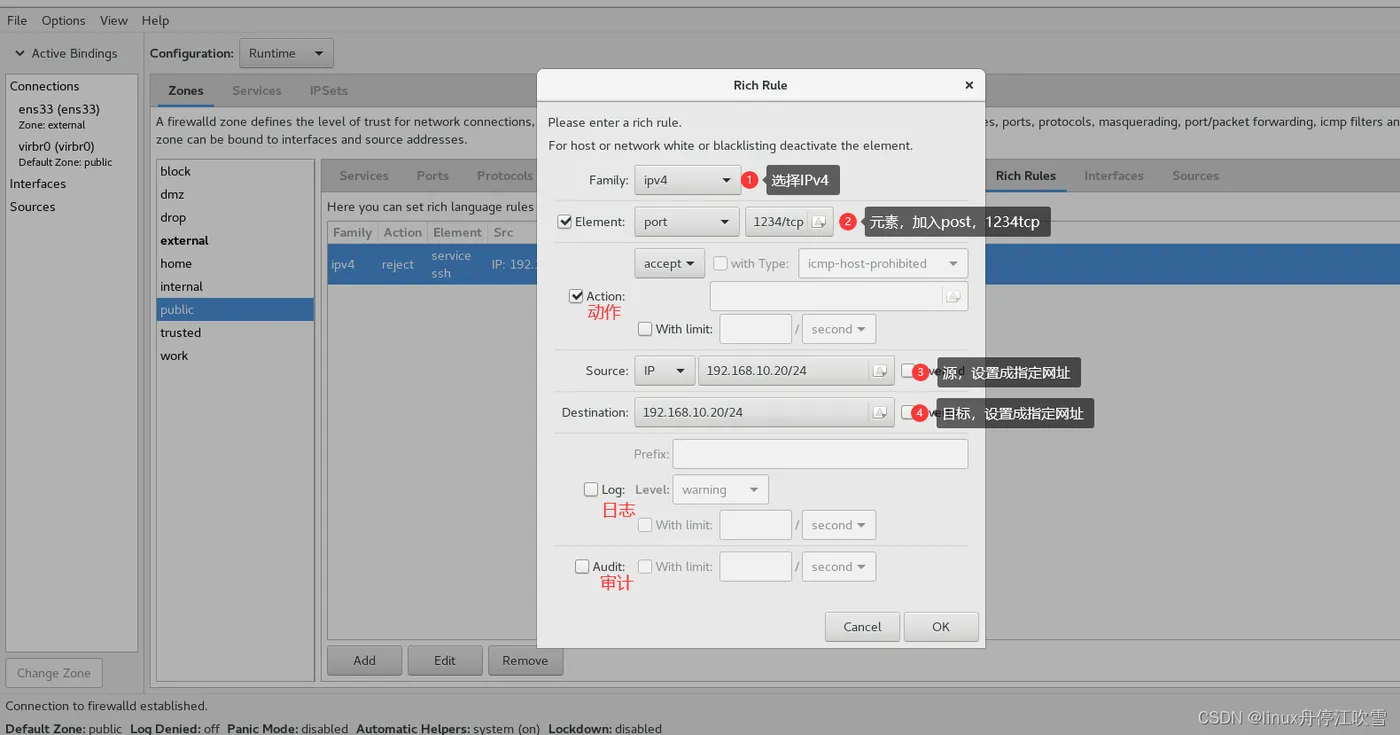
Task: Open the Configuration Runtime dropdown
Action: (286, 53)
